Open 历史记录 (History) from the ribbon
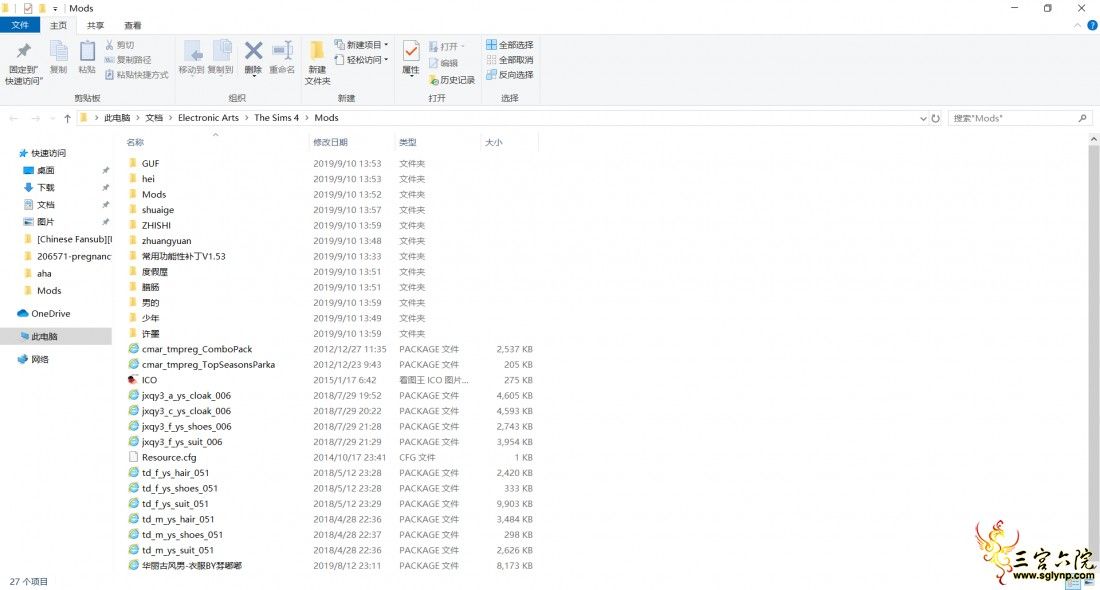Screen dimensions: 1100x590 click(452, 80)
